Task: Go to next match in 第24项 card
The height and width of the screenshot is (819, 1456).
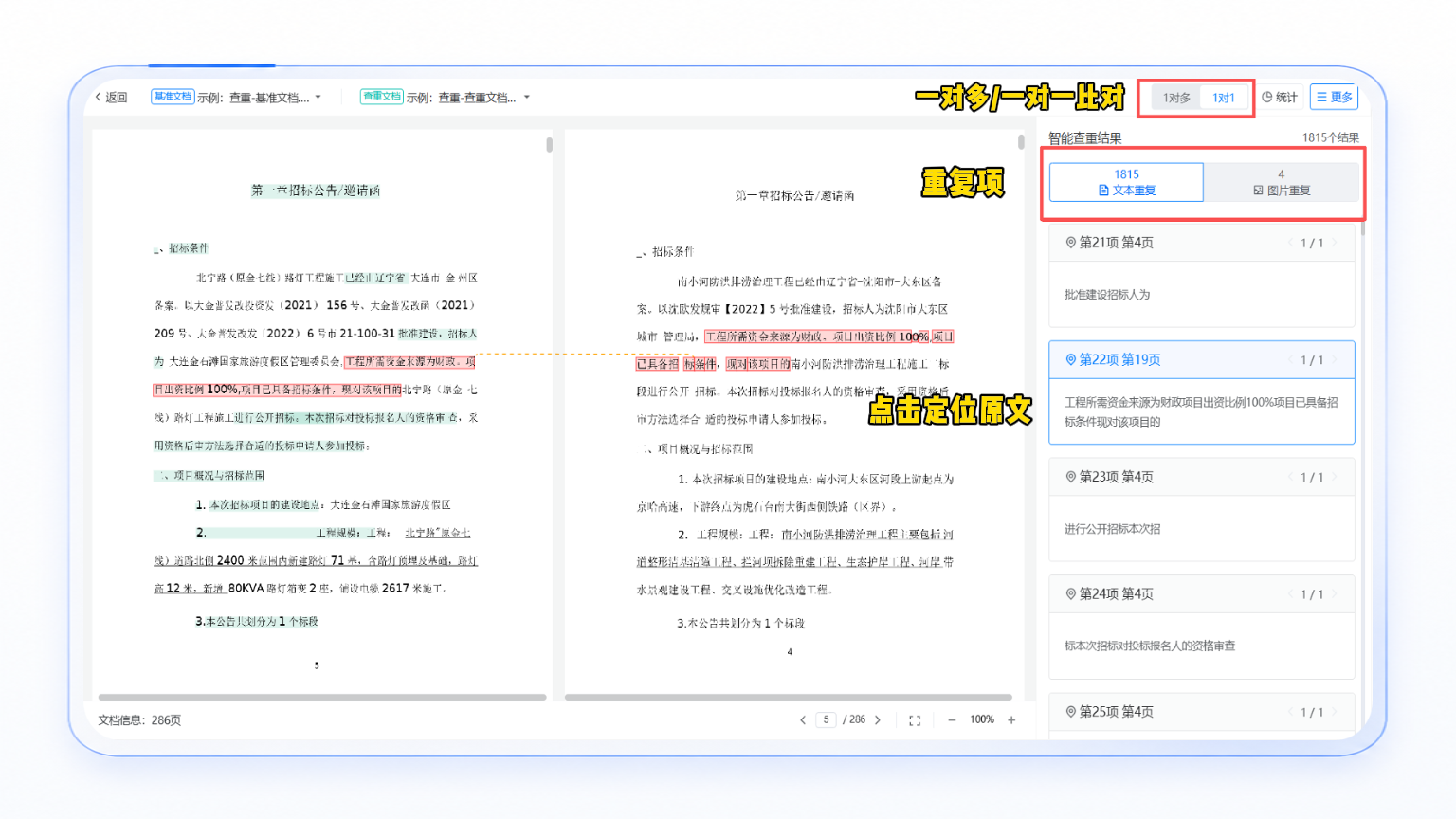Action: [x=1335, y=594]
